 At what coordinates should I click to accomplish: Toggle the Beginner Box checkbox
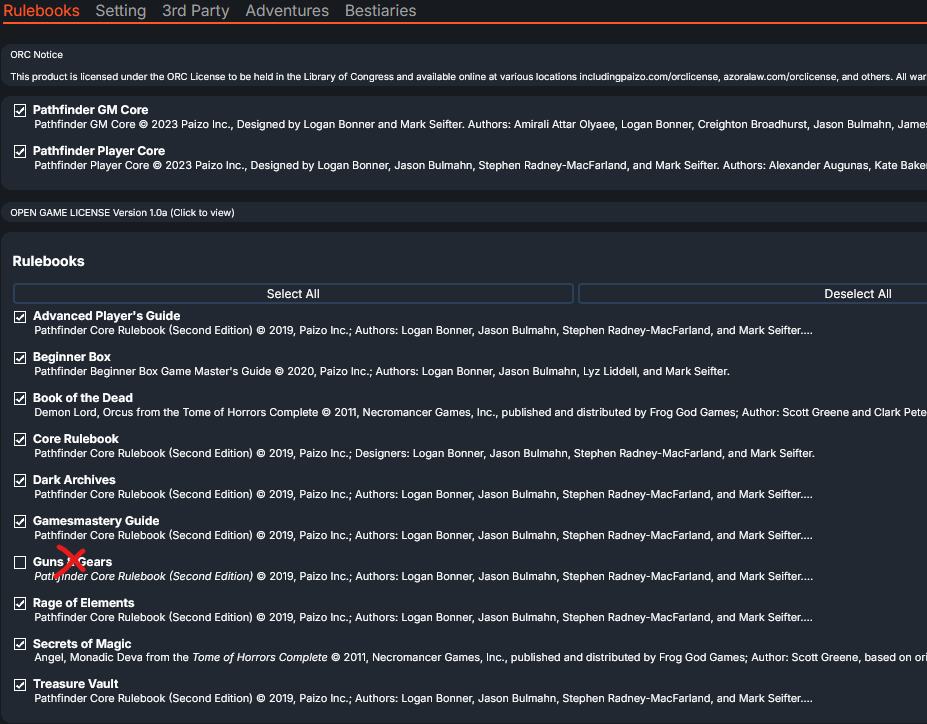(20, 358)
